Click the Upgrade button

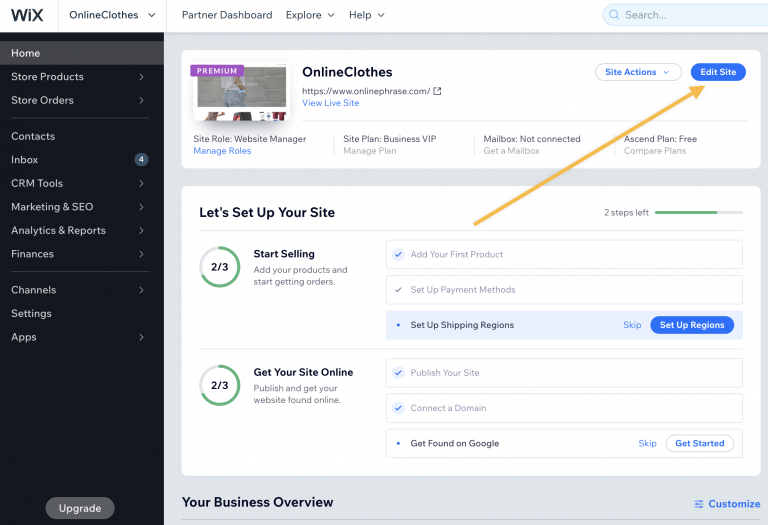click(x=80, y=508)
